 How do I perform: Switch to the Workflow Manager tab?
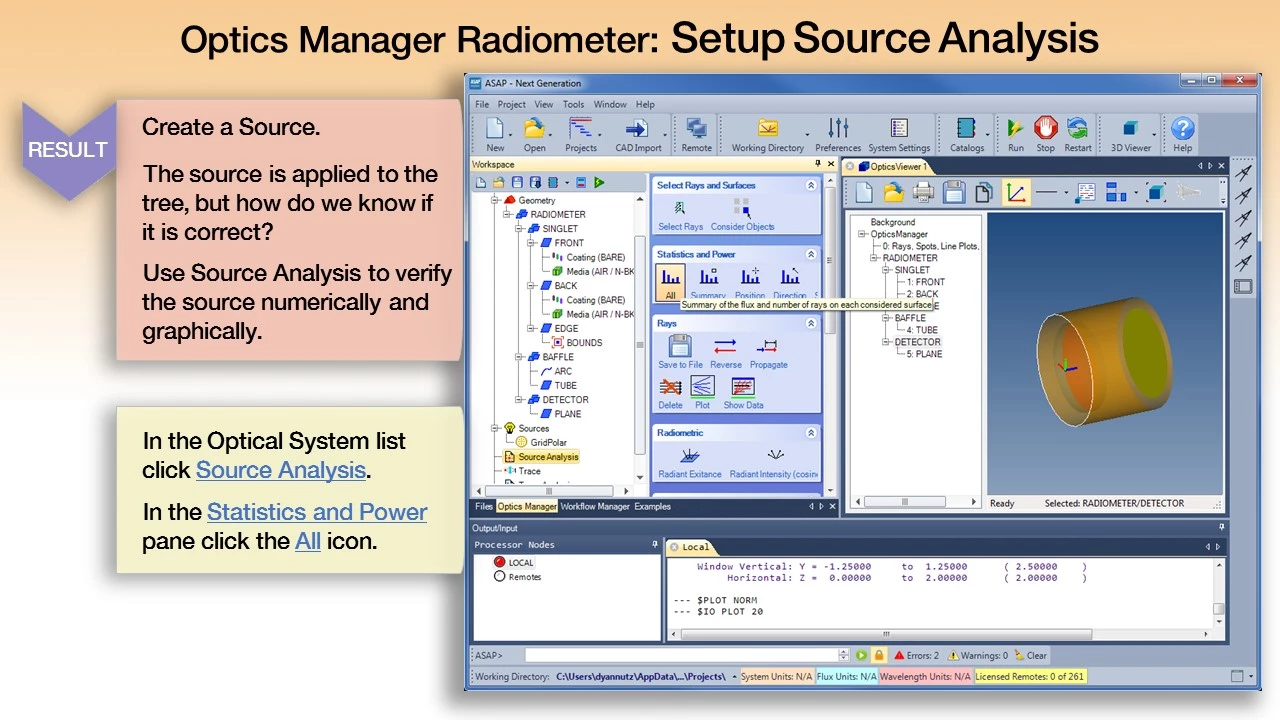pyautogui.click(x=594, y=507)
